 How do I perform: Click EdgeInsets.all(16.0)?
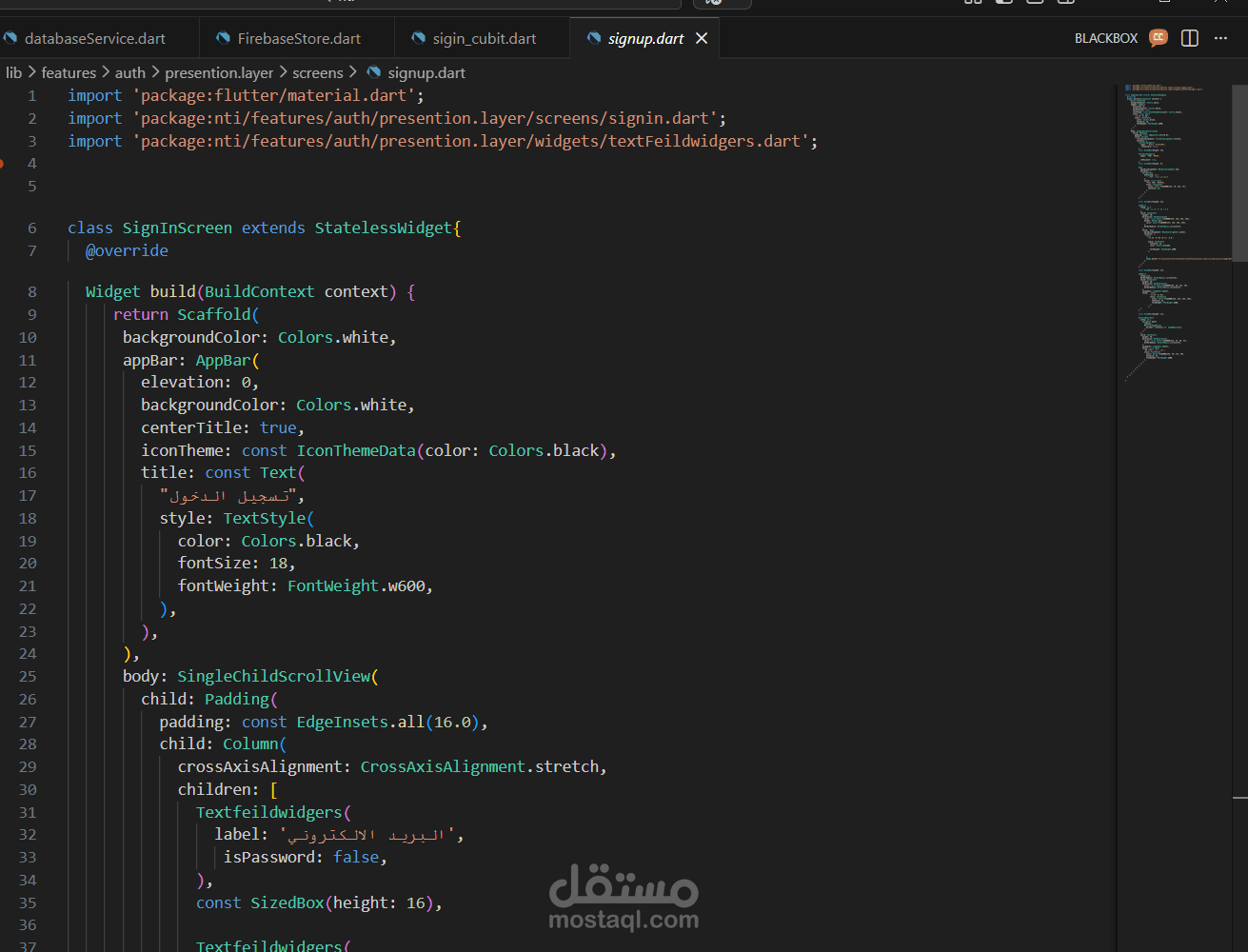[388, 723]
